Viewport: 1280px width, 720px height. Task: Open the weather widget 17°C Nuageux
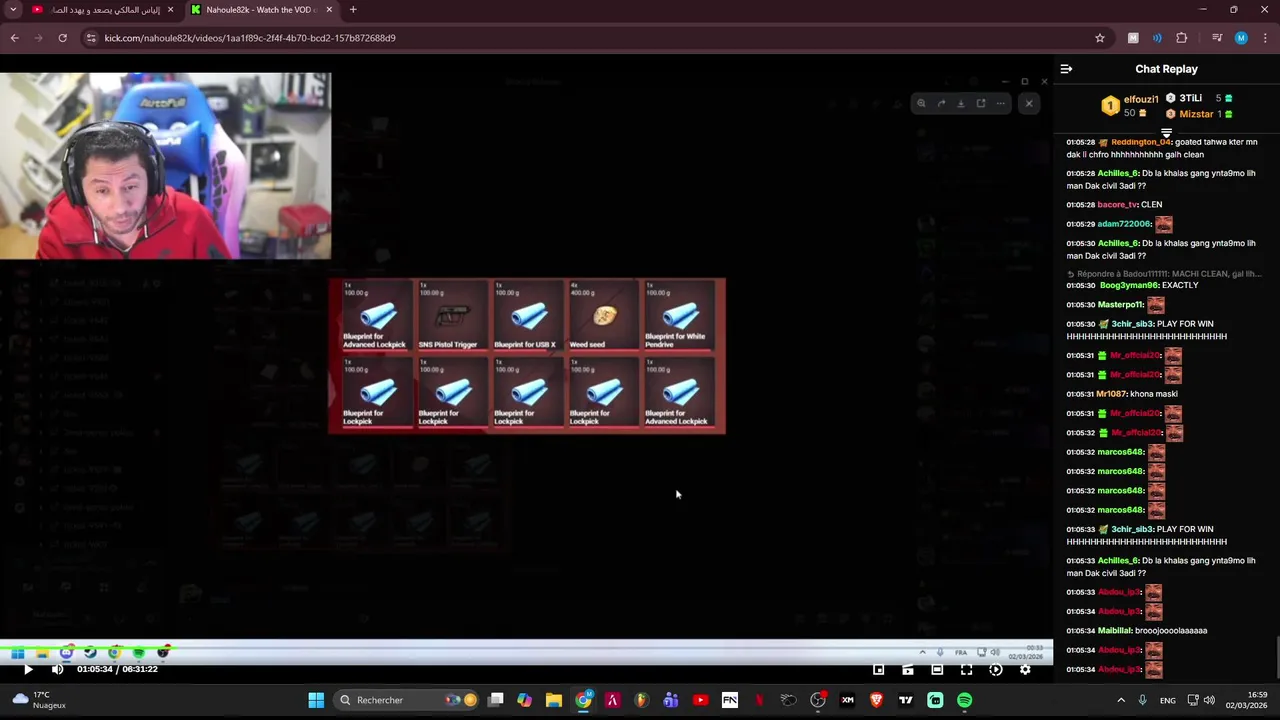pyautogui.click(x=38, y=700)
